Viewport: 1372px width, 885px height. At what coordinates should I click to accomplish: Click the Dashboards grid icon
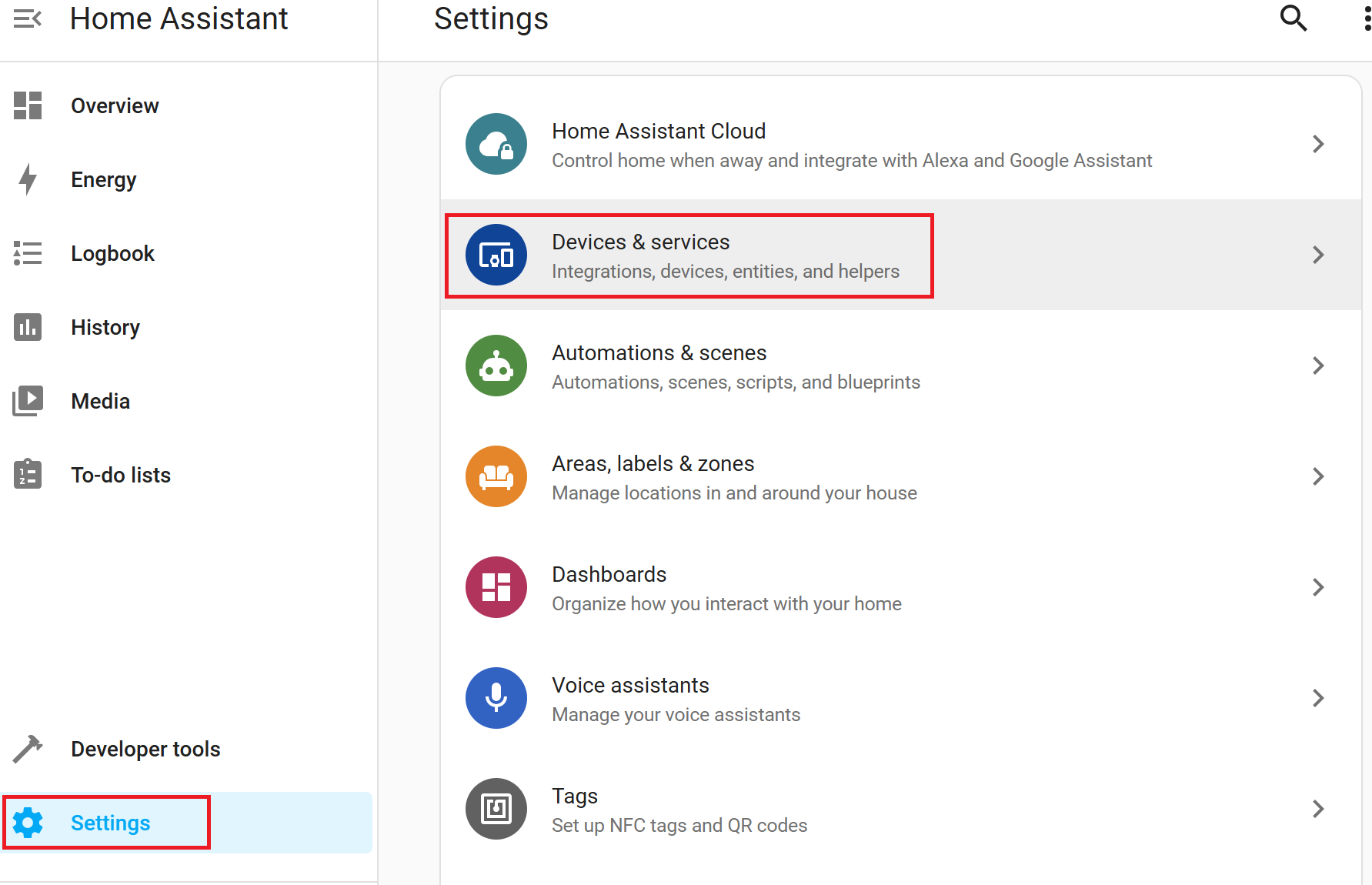click(496, 587)
